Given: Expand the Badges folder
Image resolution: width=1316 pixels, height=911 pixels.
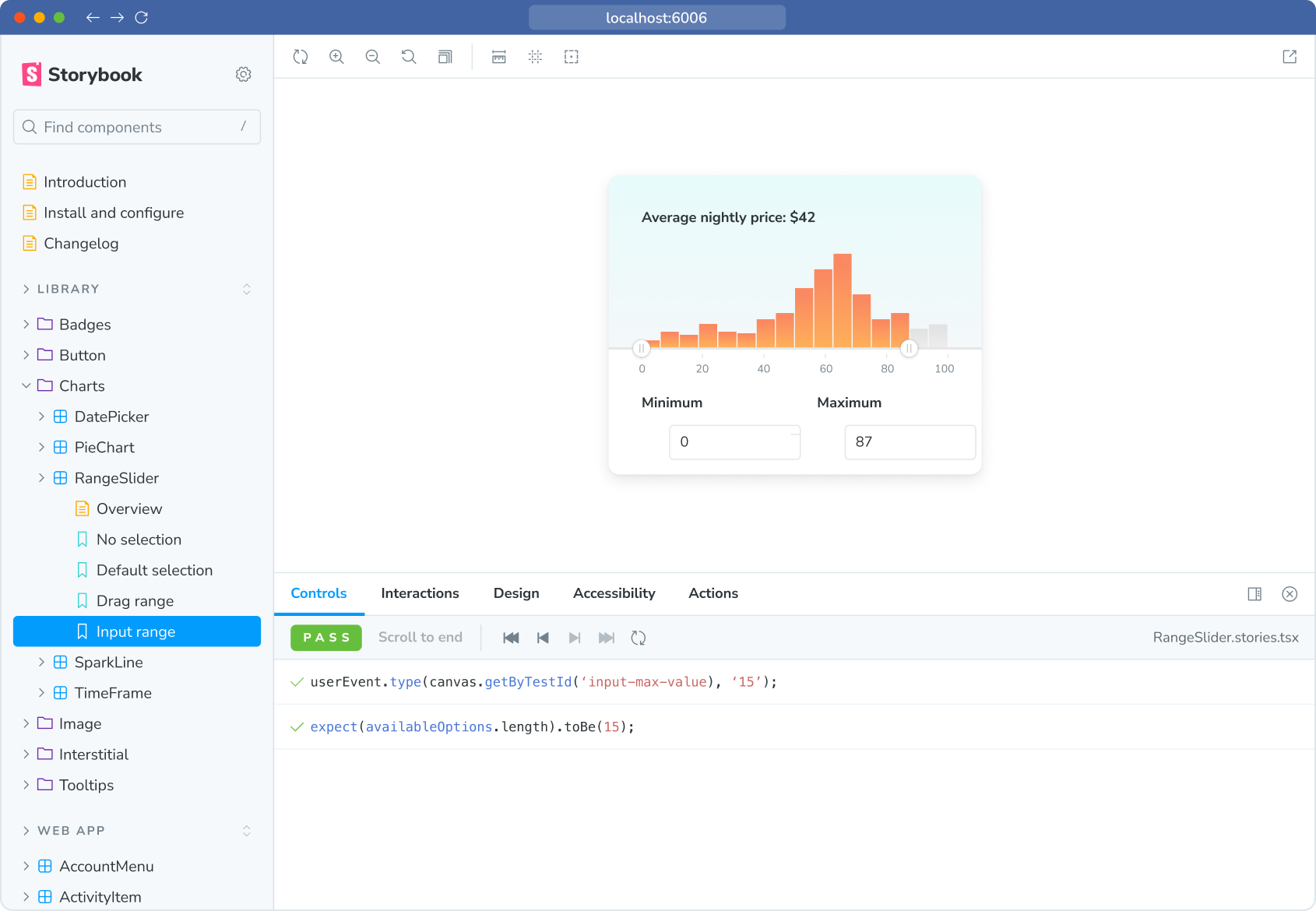Looking at the screenshot, I should tap(26, 325).
